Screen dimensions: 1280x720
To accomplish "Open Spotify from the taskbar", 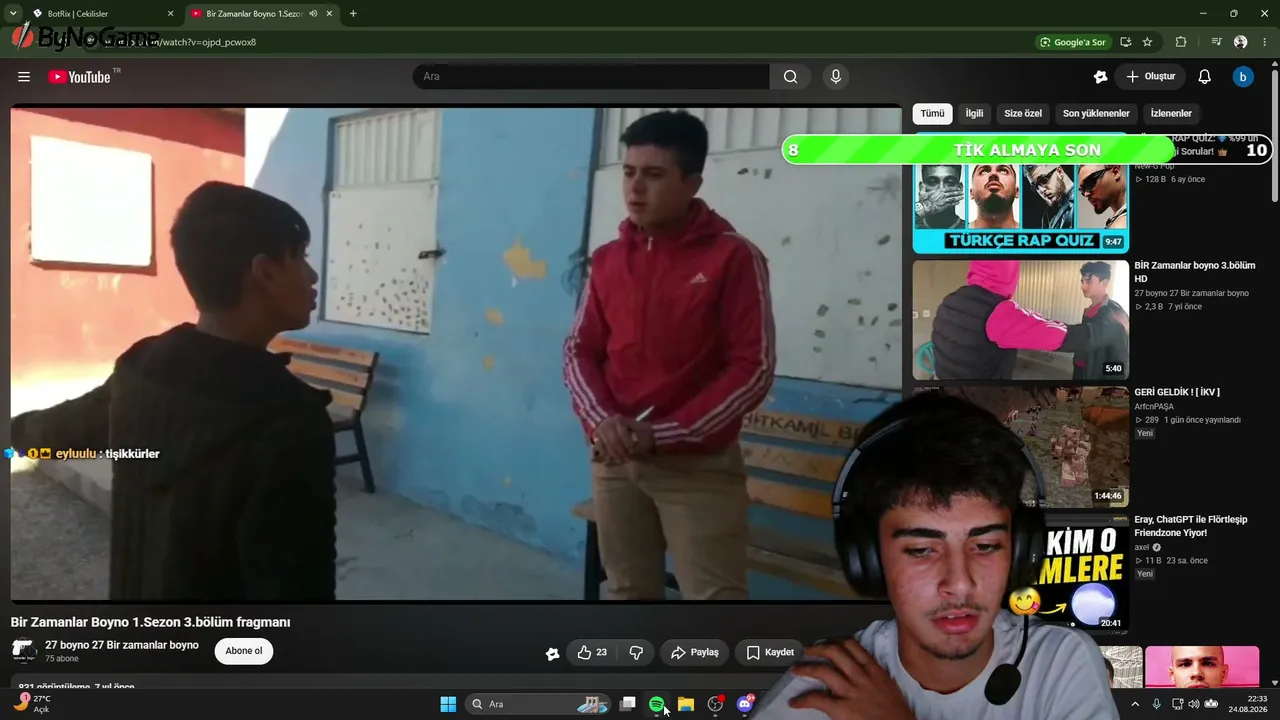I will point(657,704).
